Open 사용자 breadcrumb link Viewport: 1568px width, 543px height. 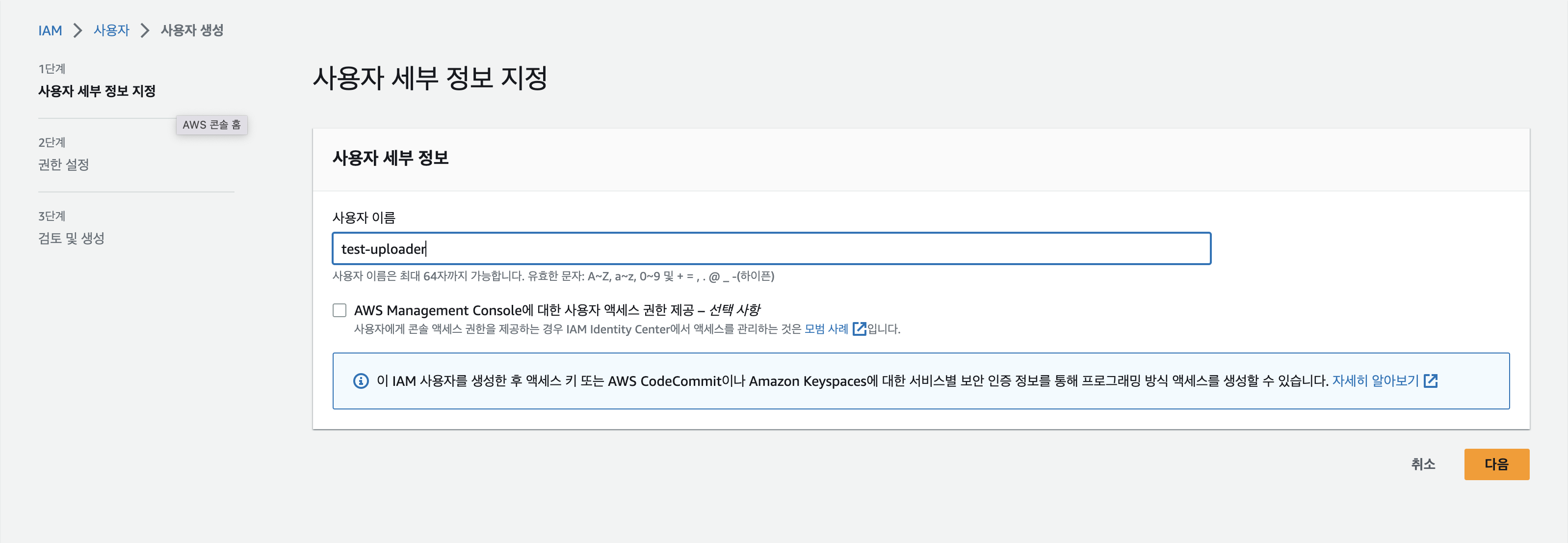tap(111, 30)
